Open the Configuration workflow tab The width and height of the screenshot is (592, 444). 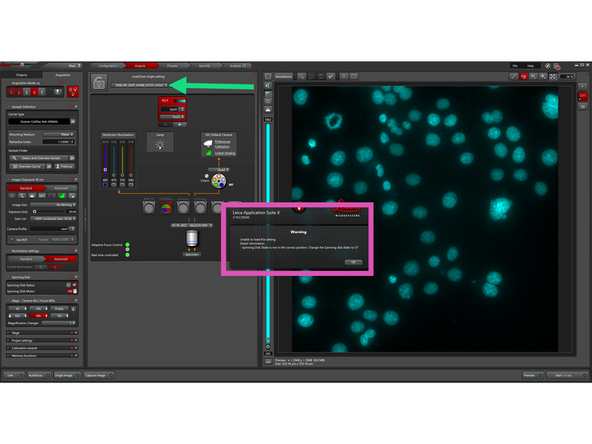pos(108,66)
